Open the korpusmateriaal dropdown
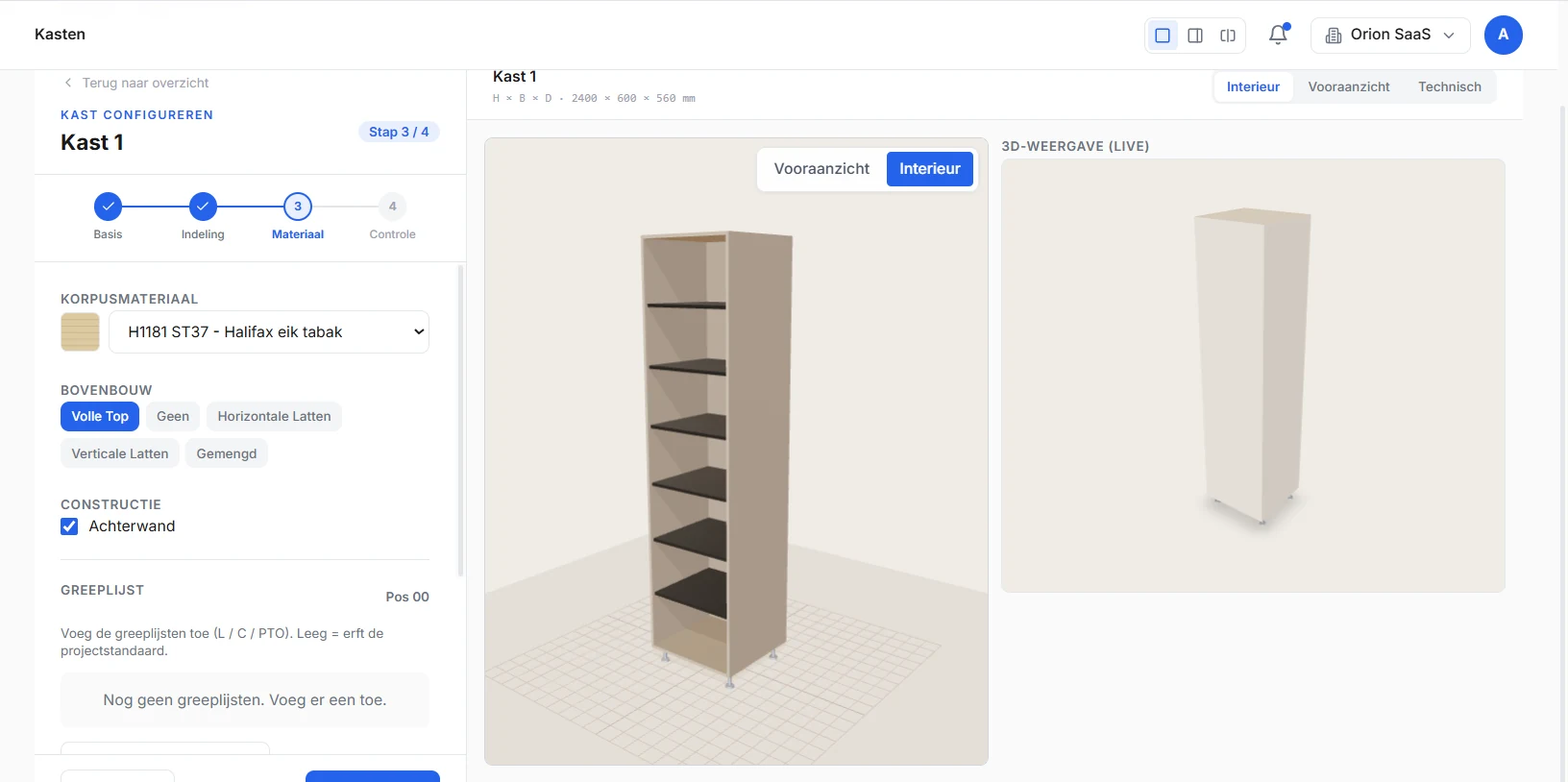This screenshot has width=1568, height=782. pyautogui.click(x=269, y=332)
